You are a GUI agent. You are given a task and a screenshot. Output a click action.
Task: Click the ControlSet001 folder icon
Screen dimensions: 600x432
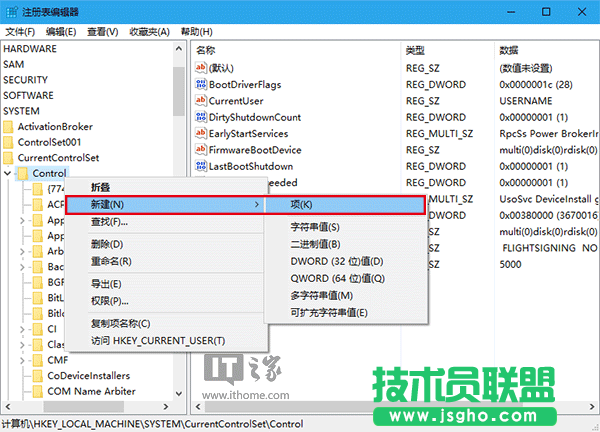click(8, 142)
